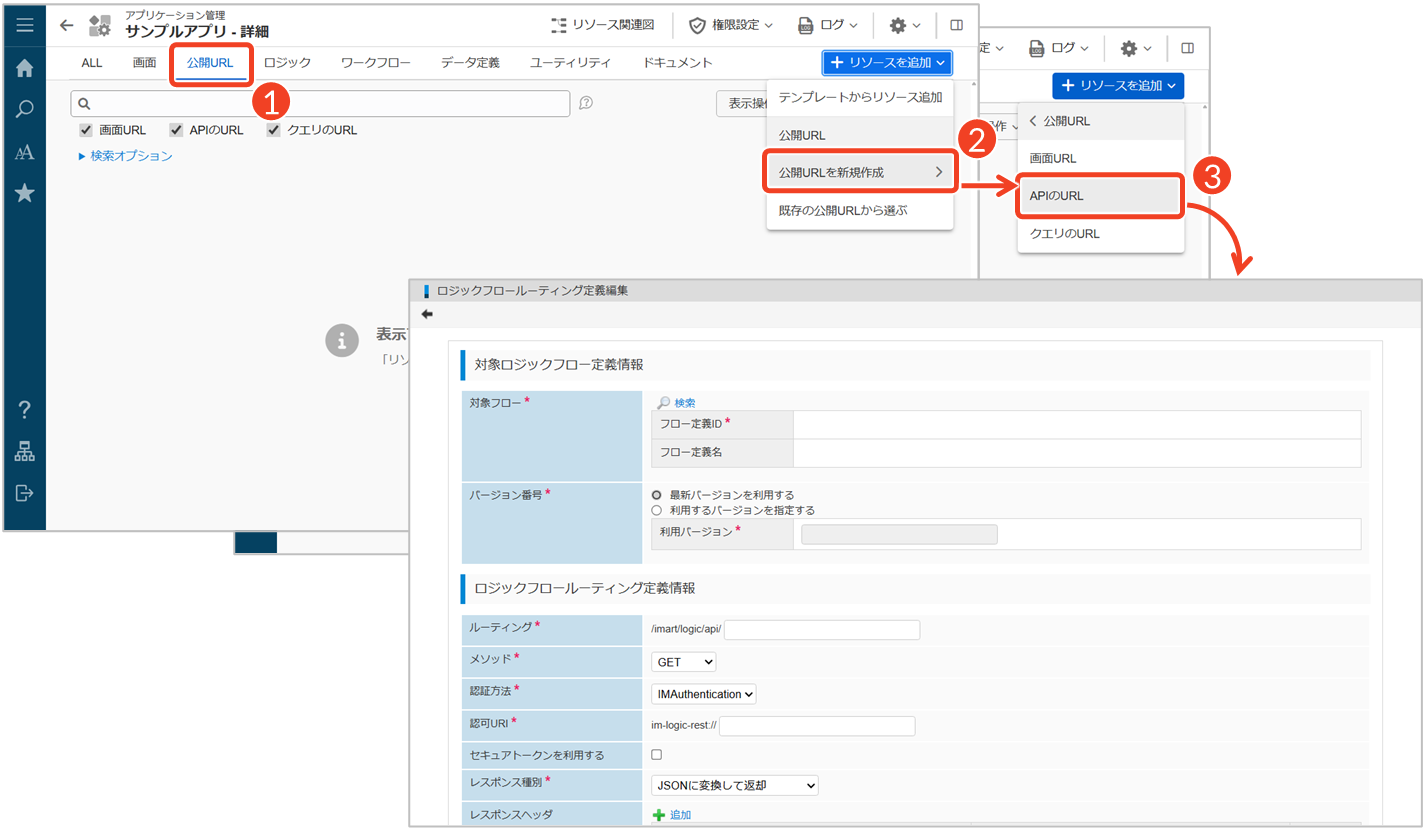Select 利用するバージョンを指定する radio button
Image resolution: width=1425 pixels, height=832 pixels.
[x=657, y=510]
